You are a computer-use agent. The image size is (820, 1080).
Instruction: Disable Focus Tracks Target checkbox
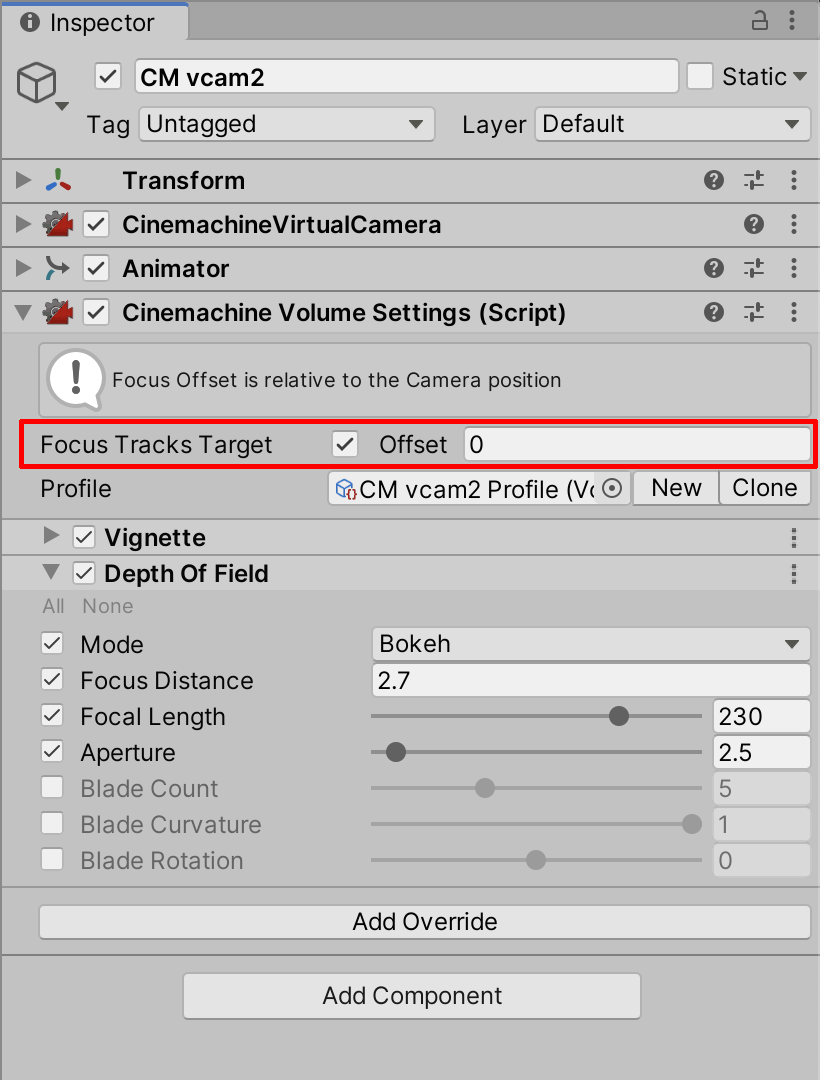345,444
